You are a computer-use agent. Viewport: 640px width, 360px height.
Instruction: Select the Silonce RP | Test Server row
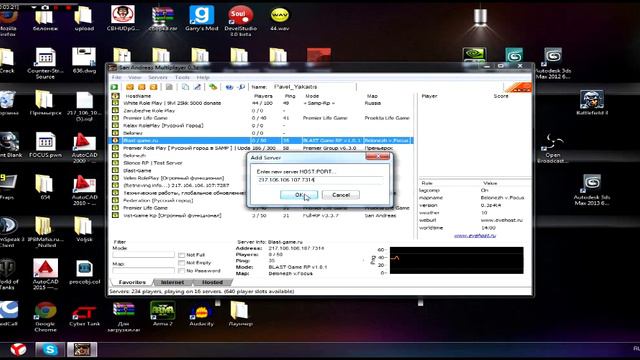click(179, 163)
